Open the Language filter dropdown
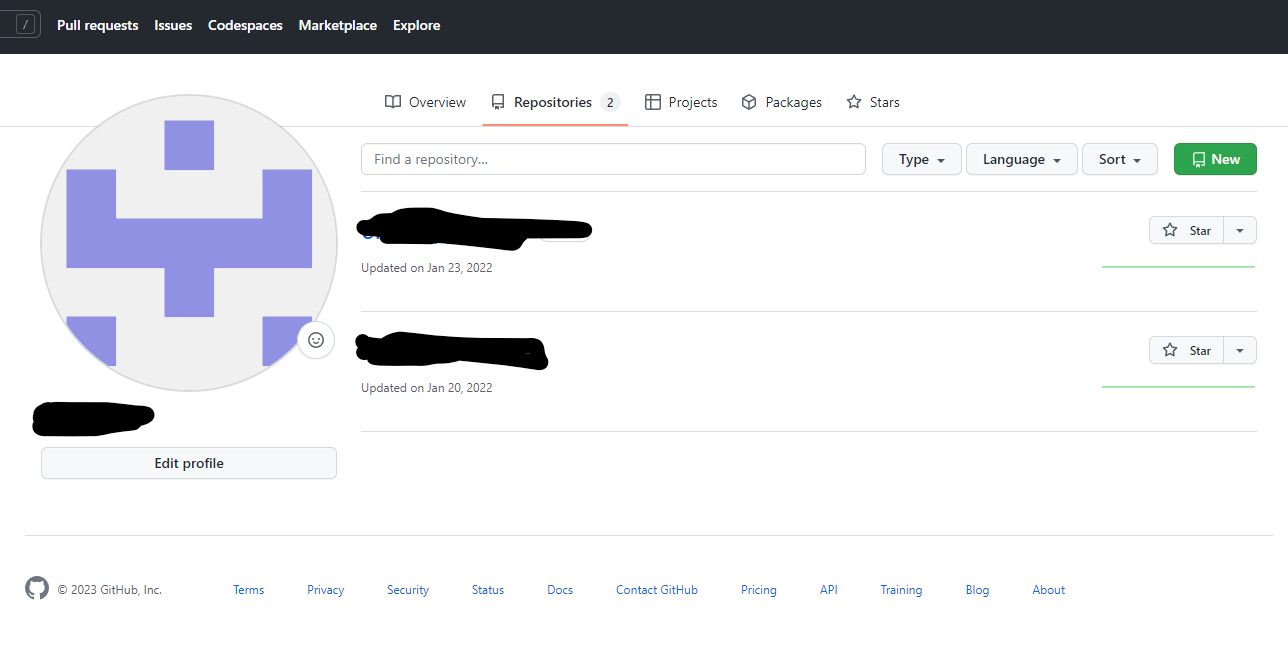 click(x=1022, y=159)
